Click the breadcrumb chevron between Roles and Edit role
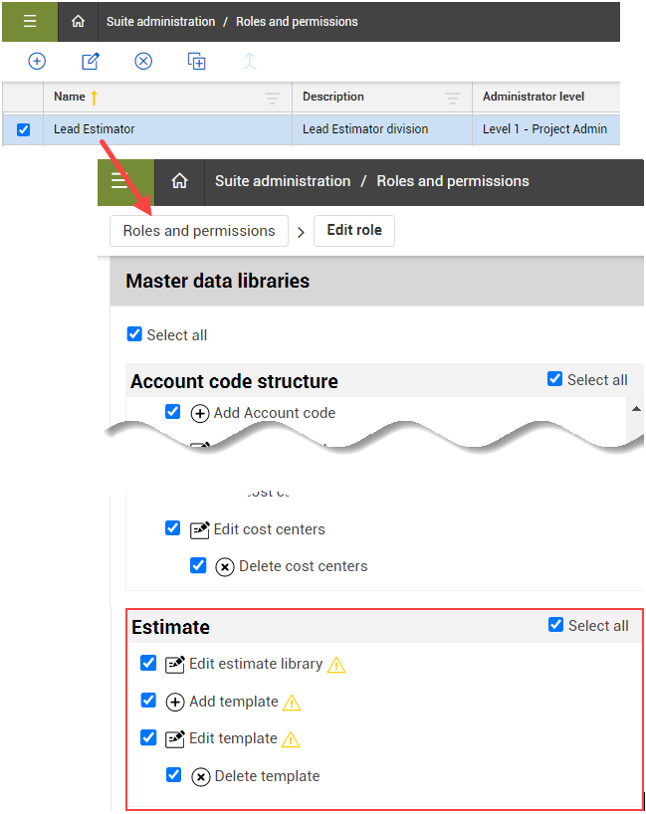The image size is (646, 814). tap(301, 230)
